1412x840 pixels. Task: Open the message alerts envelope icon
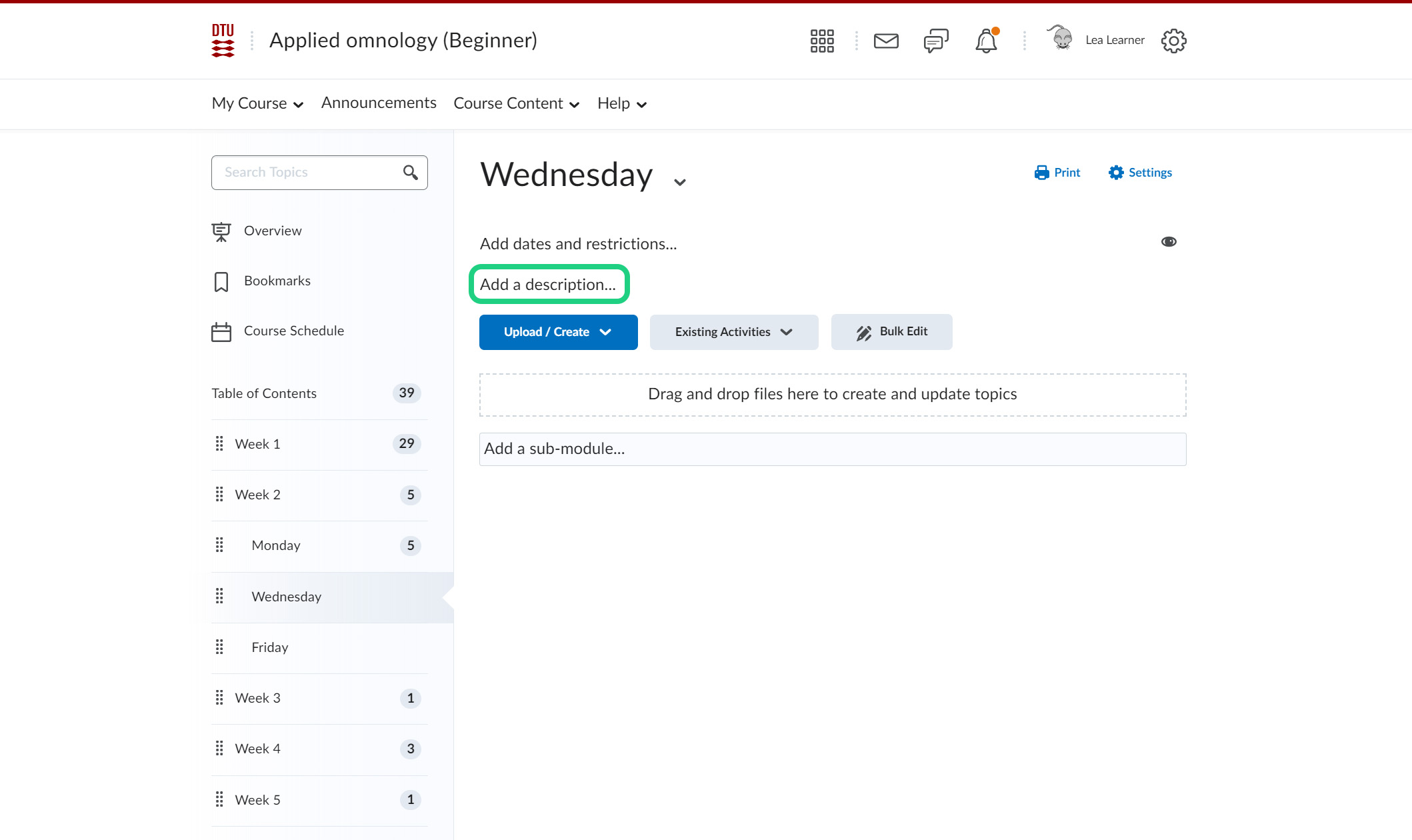point(886,41)
